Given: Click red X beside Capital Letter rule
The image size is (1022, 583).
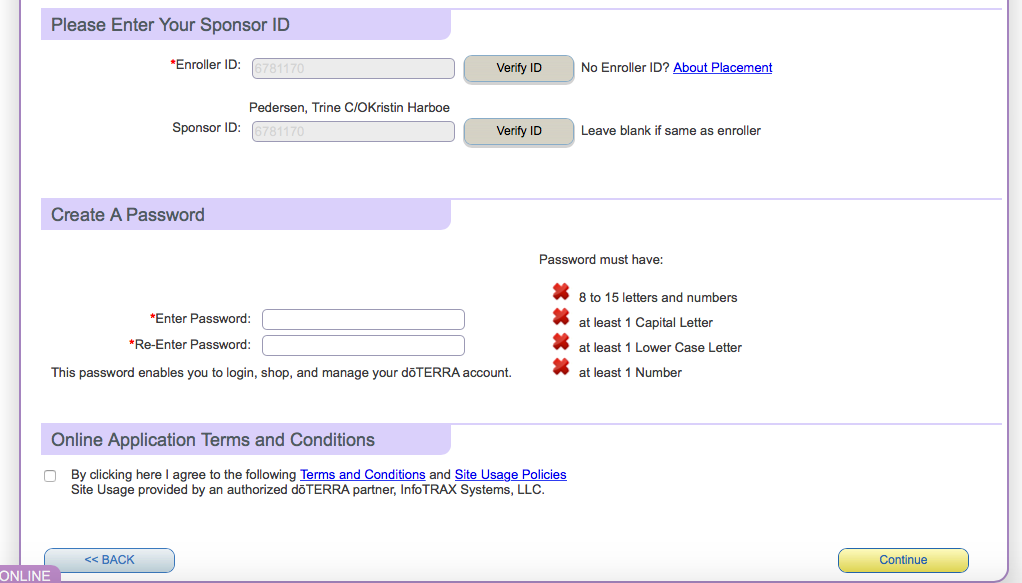Looking at the screenshot, I should click(561, 316).
